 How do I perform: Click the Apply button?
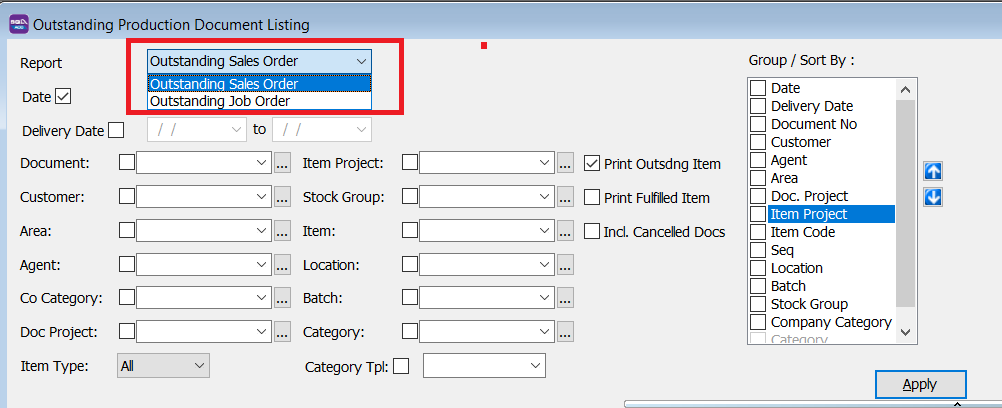pos(920,385)
